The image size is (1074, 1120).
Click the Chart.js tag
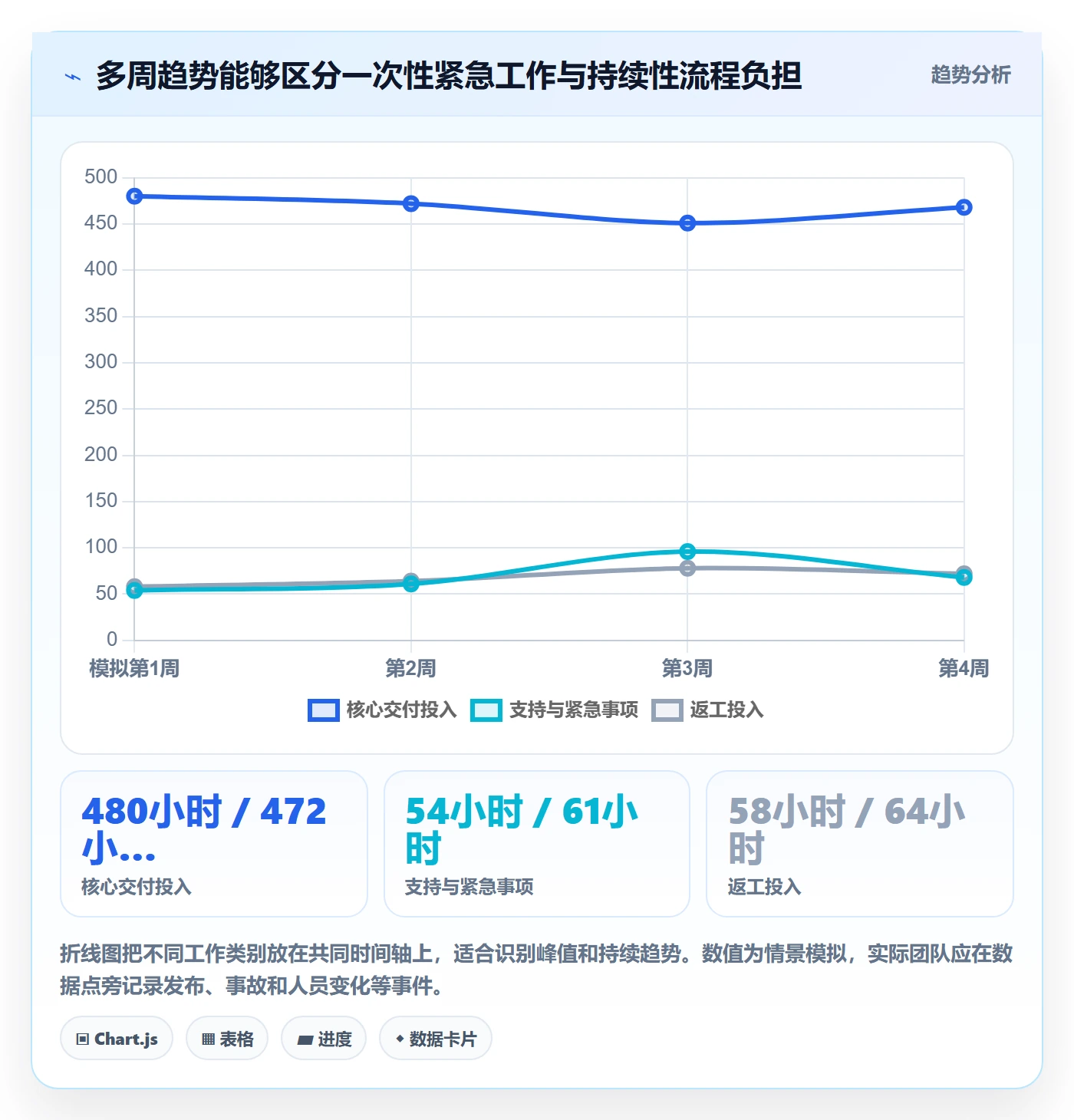[x=117, y=1039]
